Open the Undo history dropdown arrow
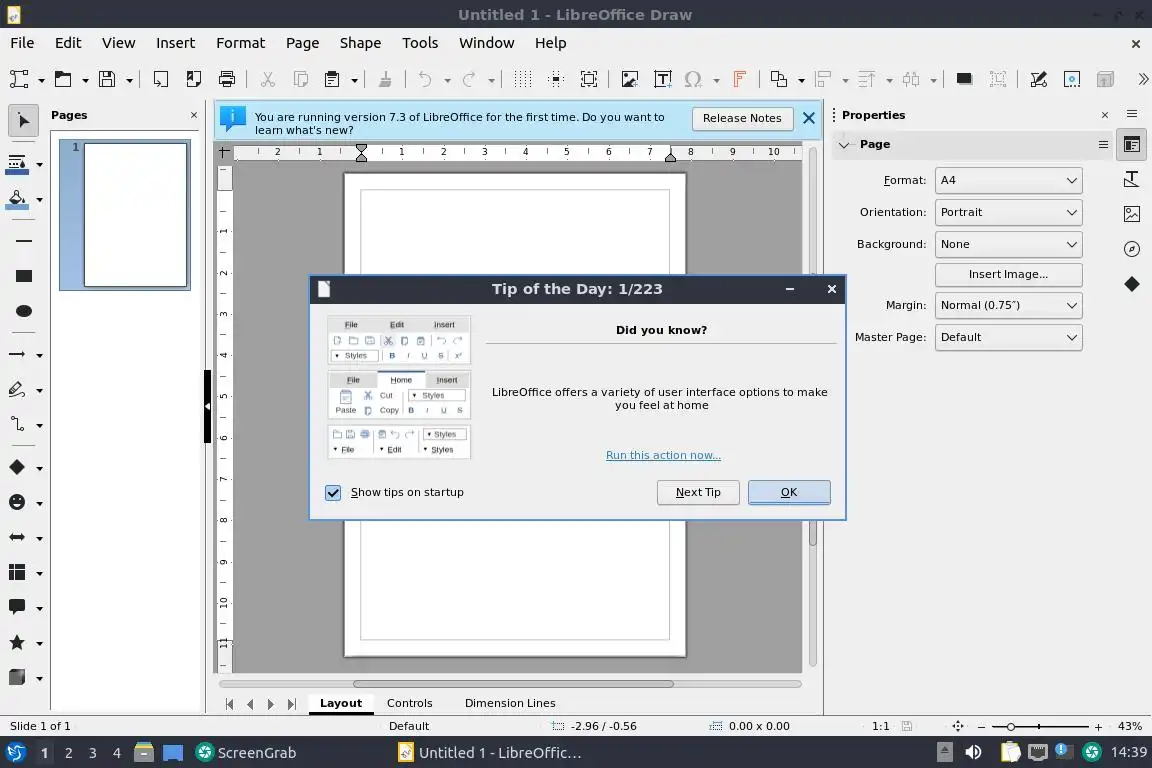 click(x=447, y=79)
